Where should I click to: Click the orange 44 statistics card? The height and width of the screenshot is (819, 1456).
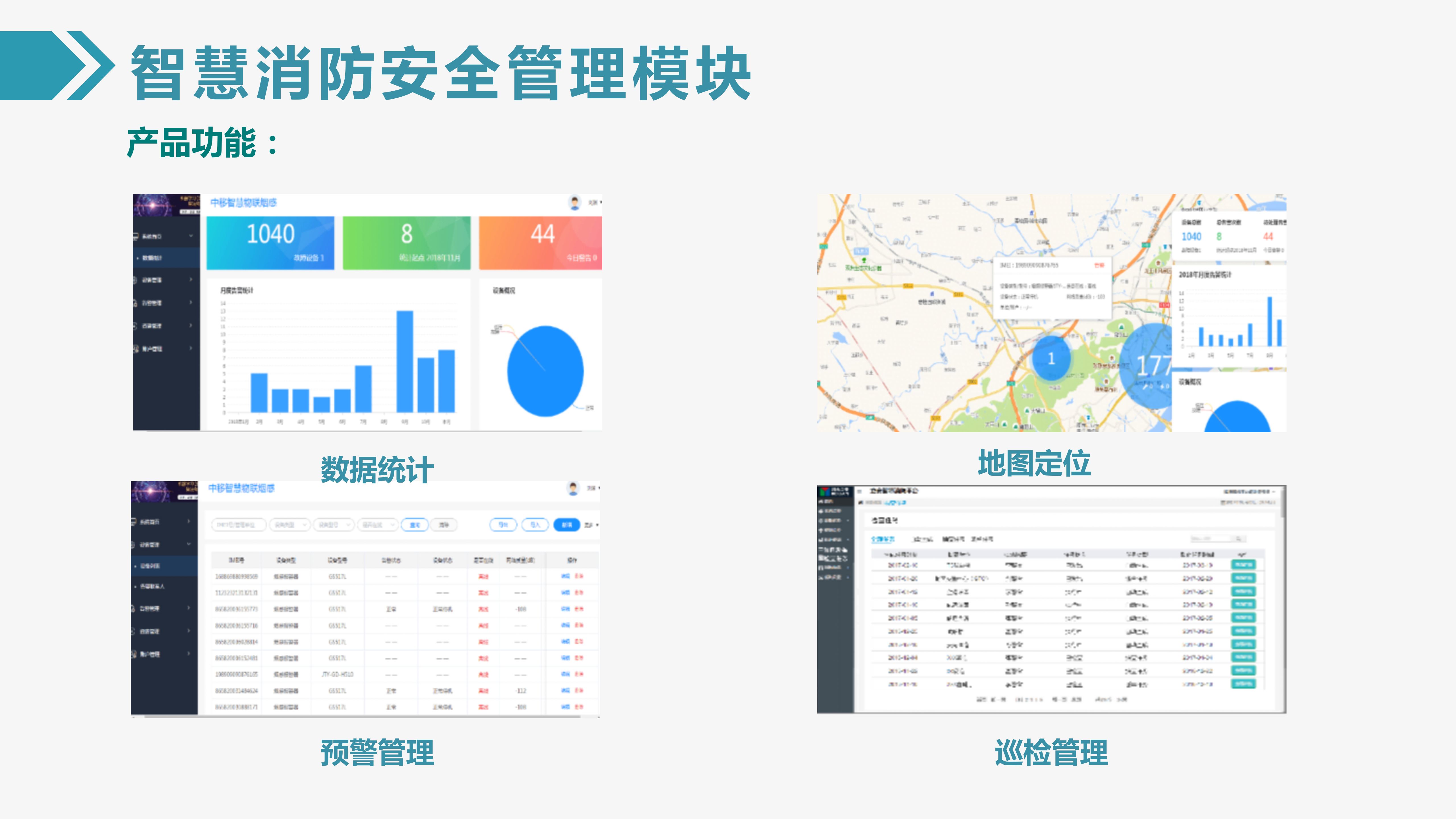click(541, 243)
